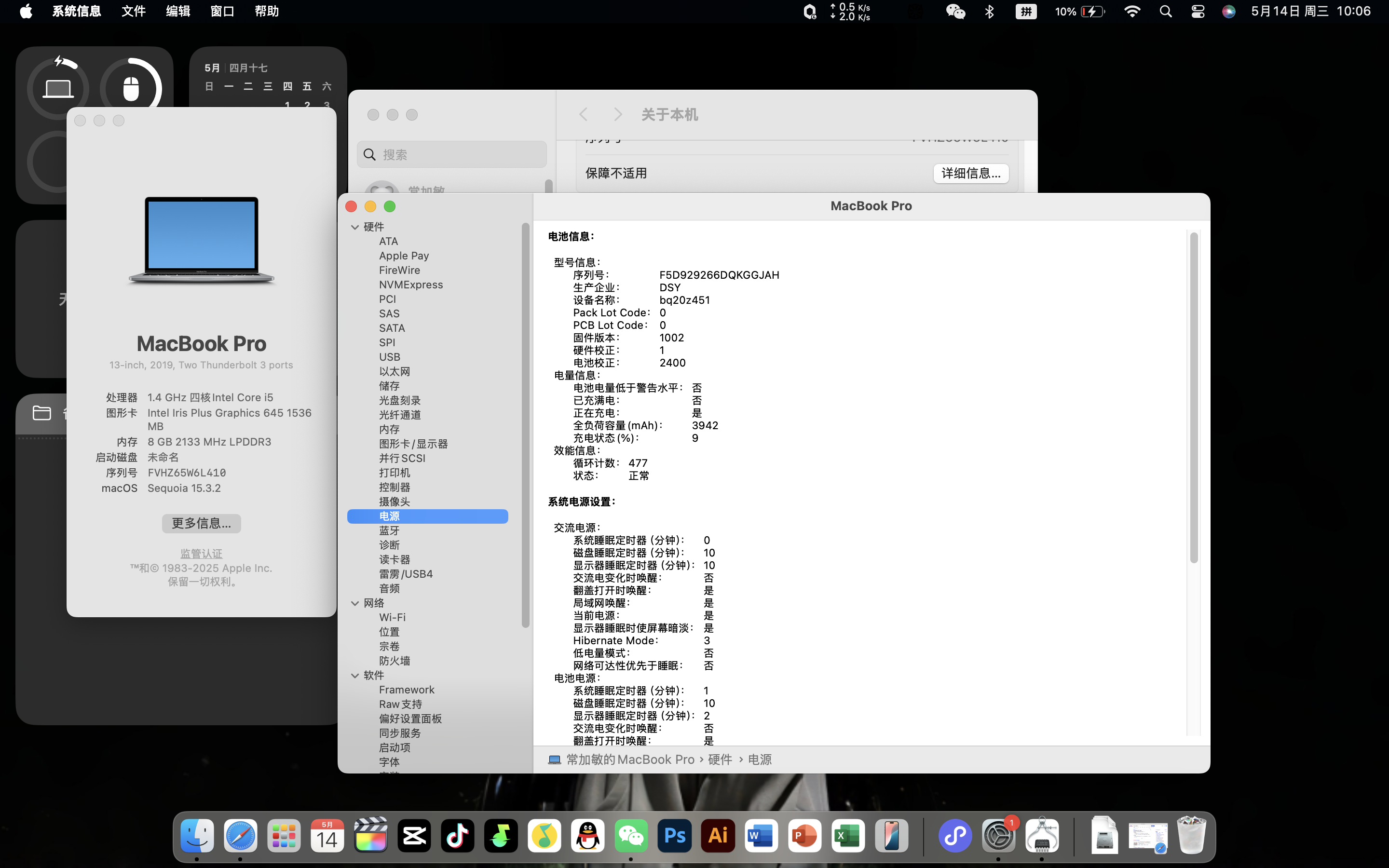This screenshot has width=1389, height=868.
Task: Open Spotlight search magnifier
Action: point(1166,12)
